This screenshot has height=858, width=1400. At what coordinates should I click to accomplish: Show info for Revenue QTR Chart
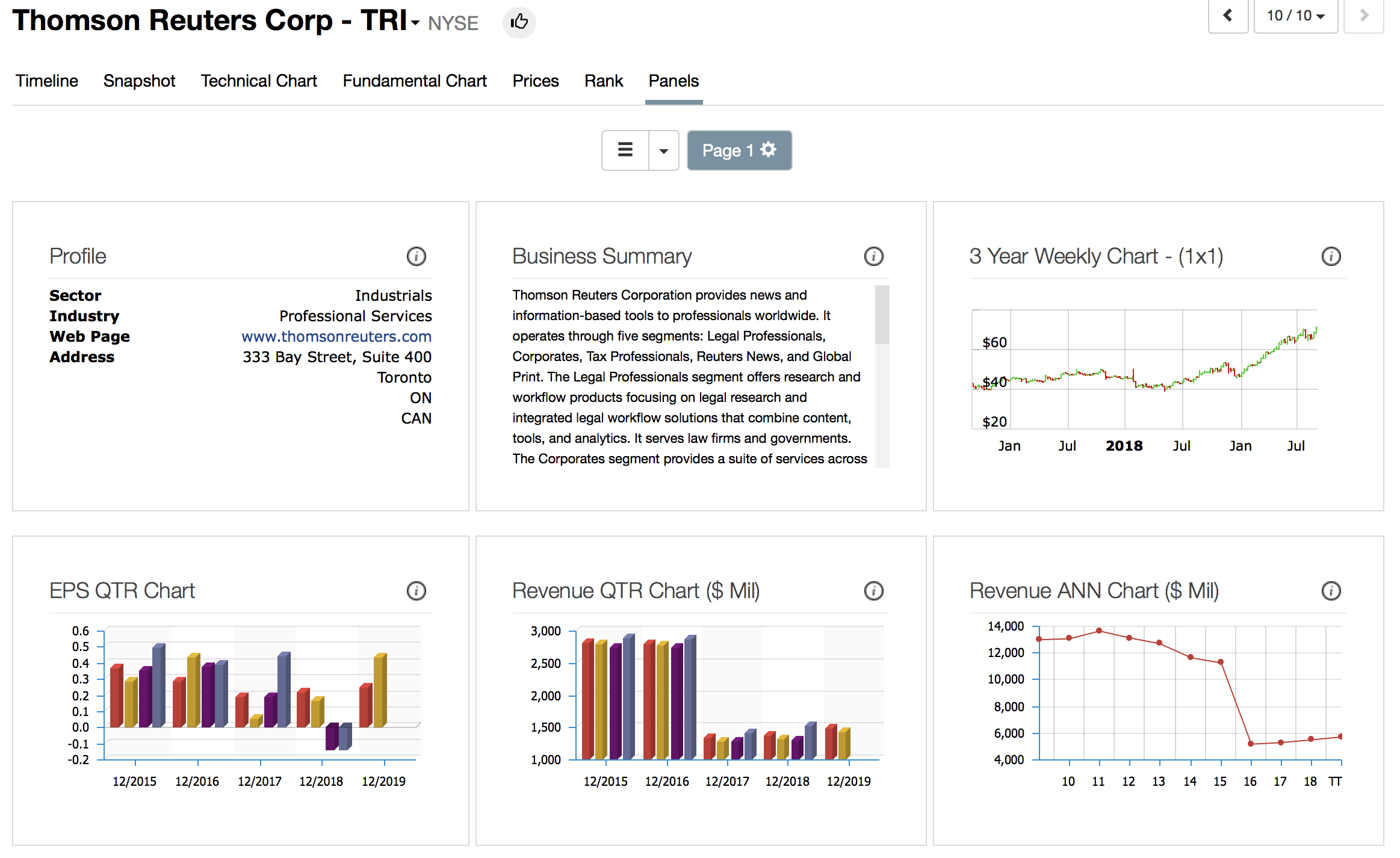coord(873,591)
